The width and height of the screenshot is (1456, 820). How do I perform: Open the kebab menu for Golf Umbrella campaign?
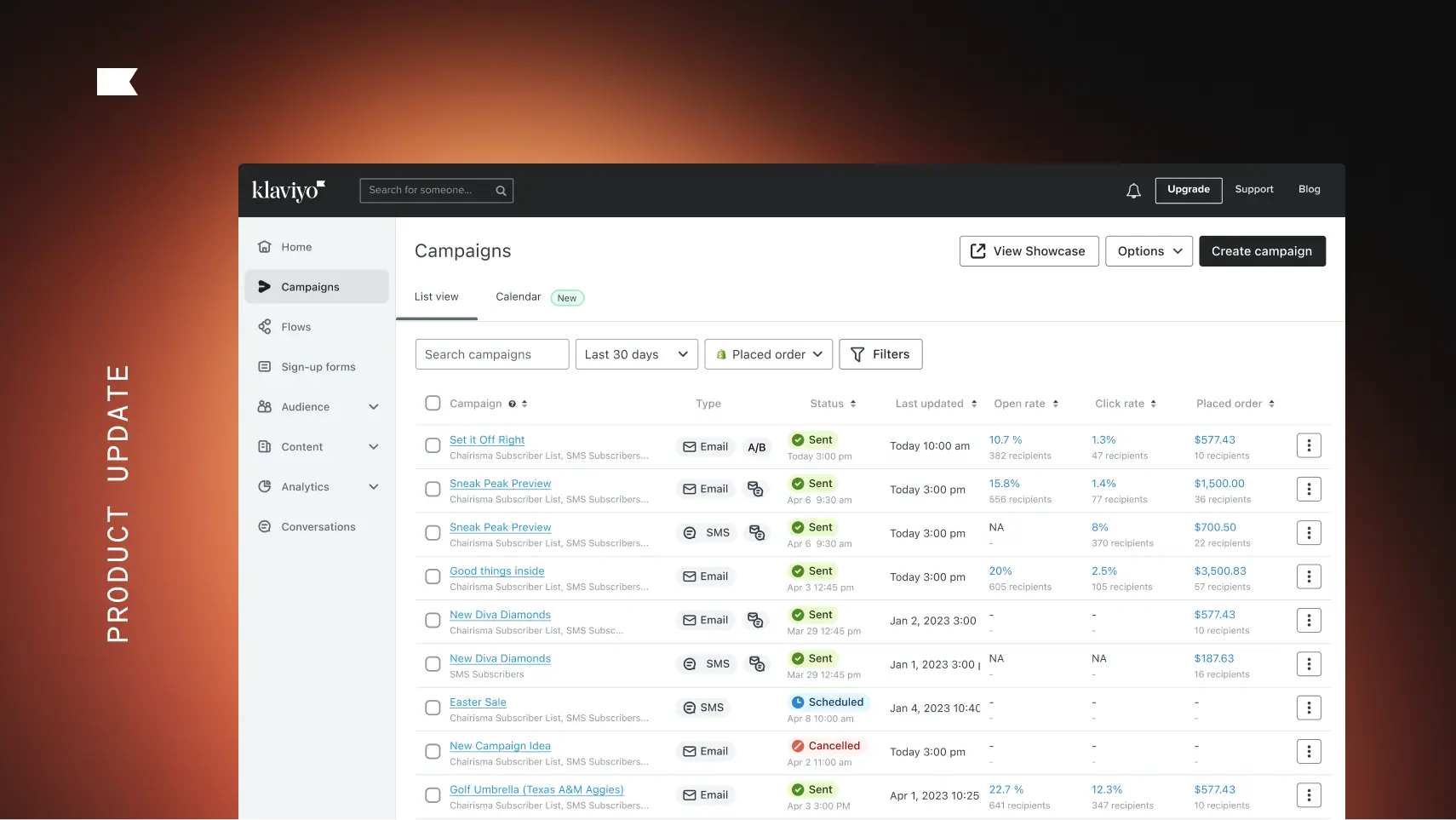click(1309, 795)
